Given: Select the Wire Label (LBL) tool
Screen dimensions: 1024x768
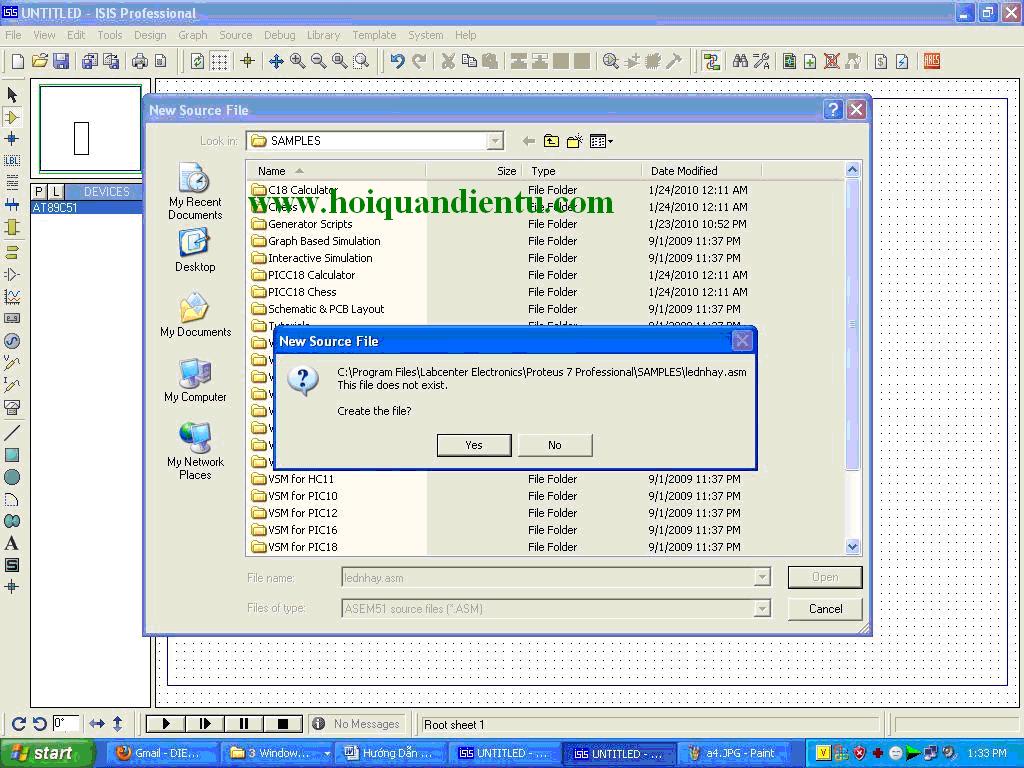Looking at the screenshot, I should pyautogui.click(x=12, y=161).
